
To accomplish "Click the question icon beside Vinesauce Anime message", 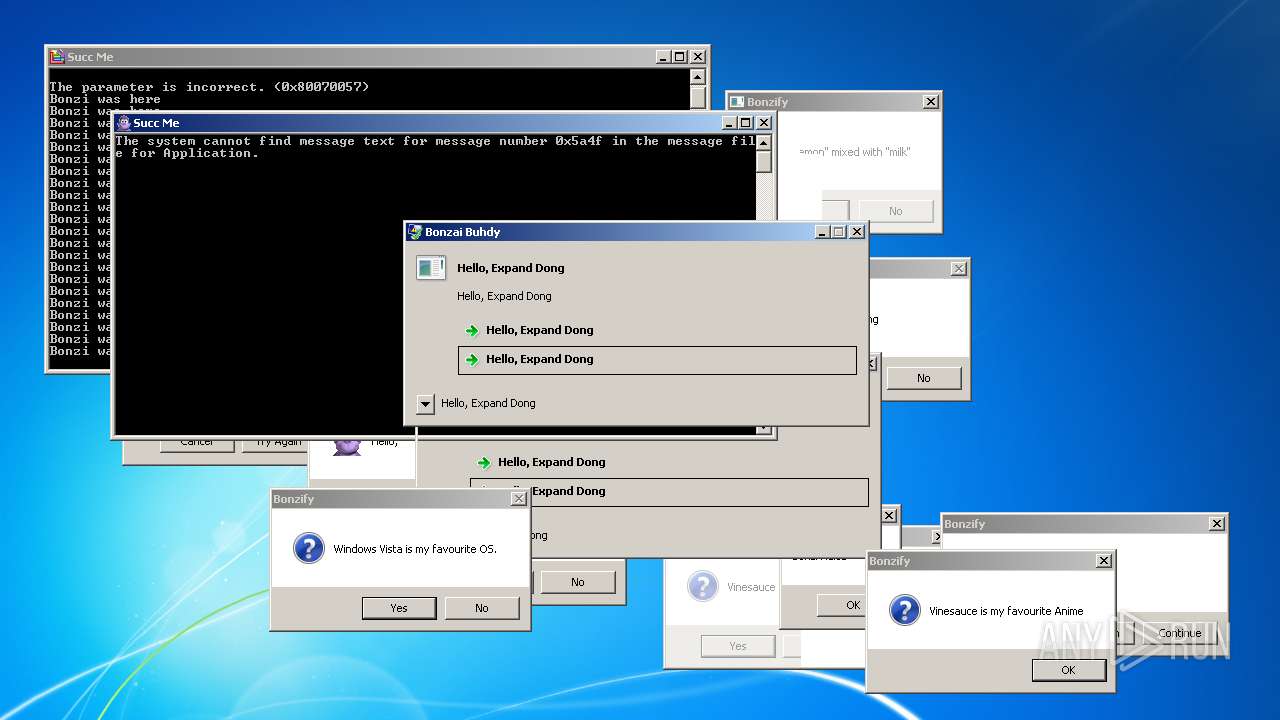I will (904, 610).
